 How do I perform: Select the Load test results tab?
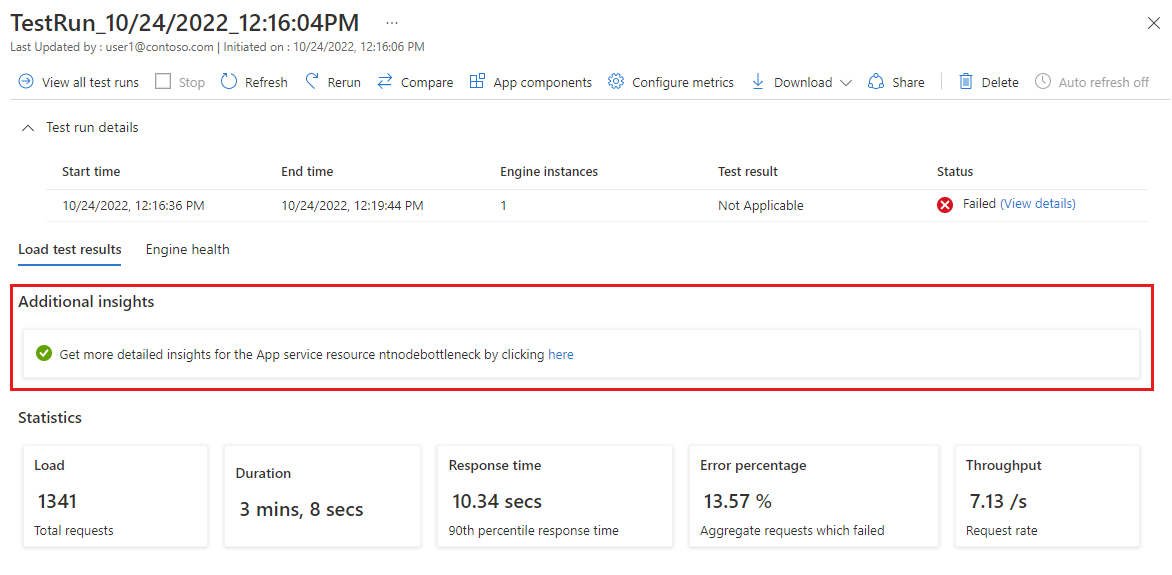(x=70, y=250)
